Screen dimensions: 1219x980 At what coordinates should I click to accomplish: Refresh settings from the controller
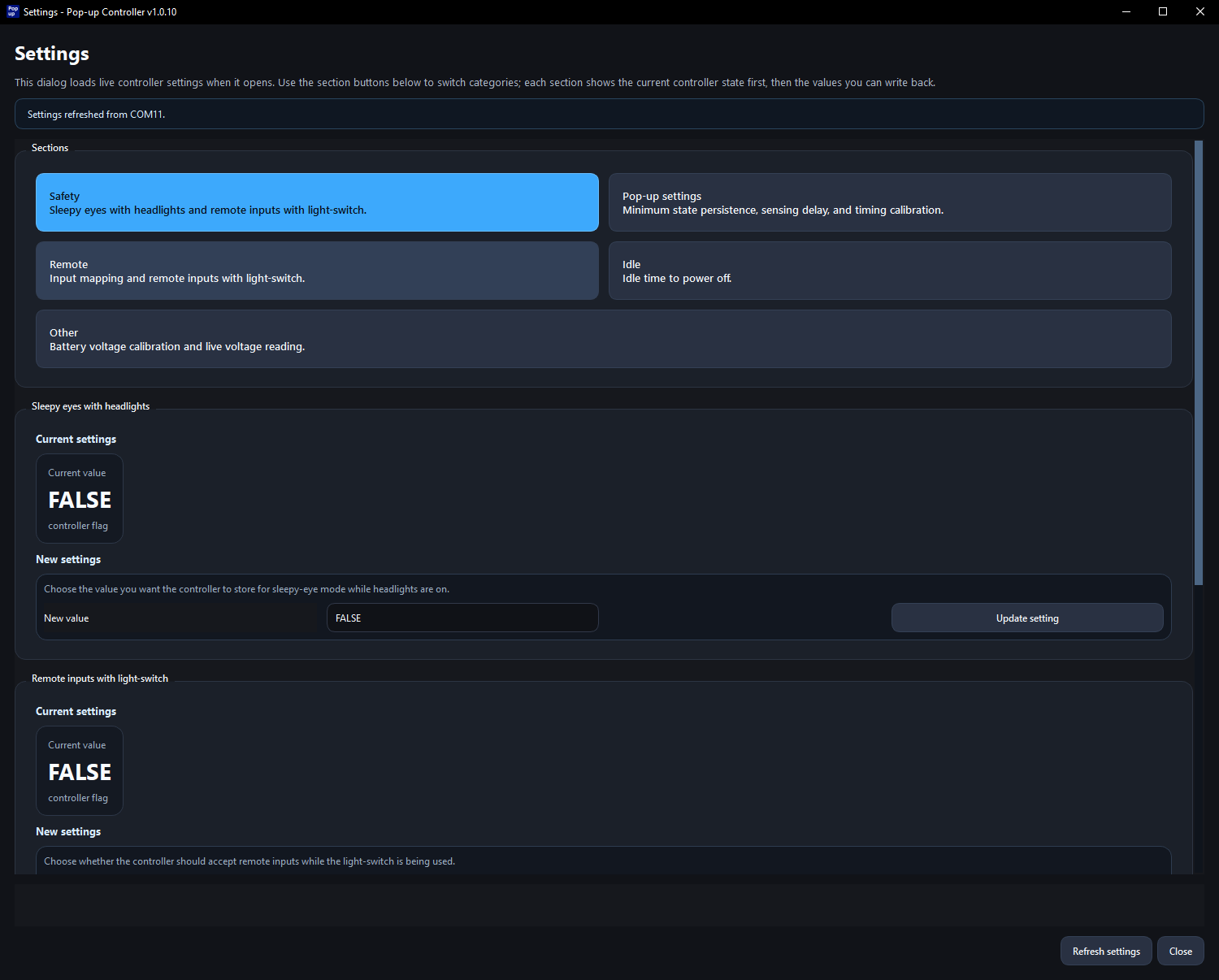click(x=1105, y=951)
